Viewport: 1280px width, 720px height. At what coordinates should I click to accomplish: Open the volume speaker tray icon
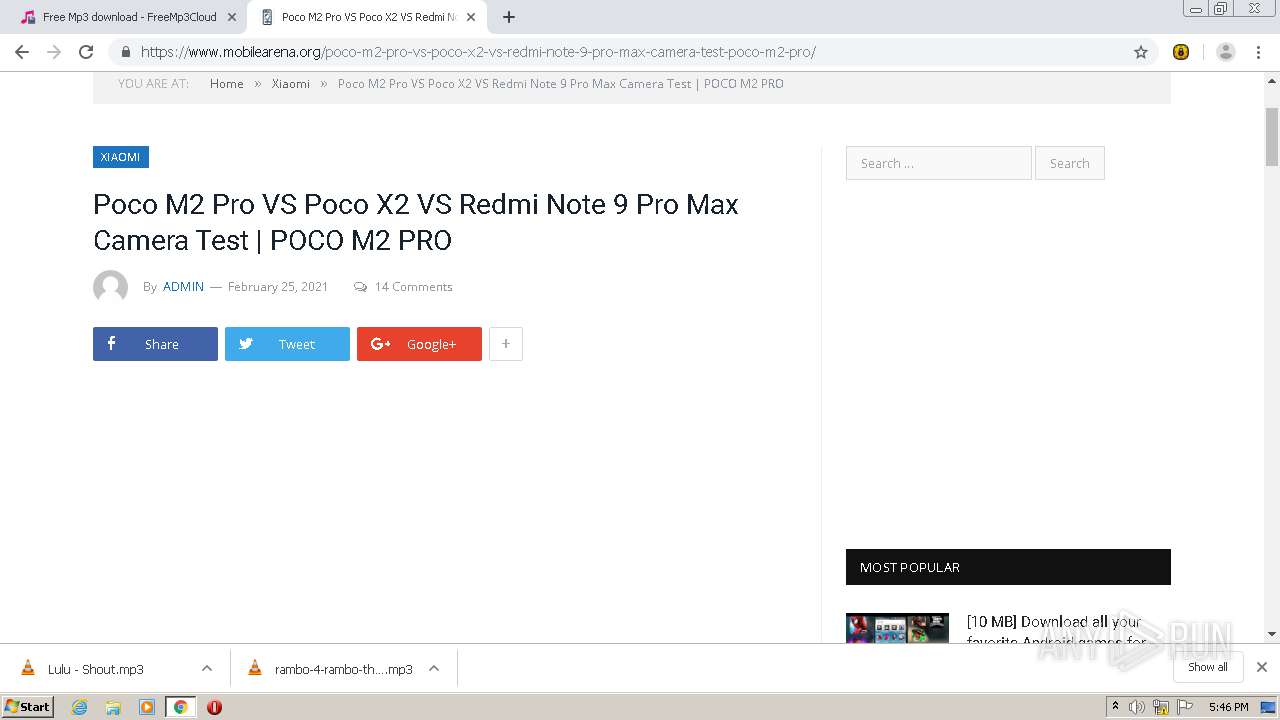1137,707
